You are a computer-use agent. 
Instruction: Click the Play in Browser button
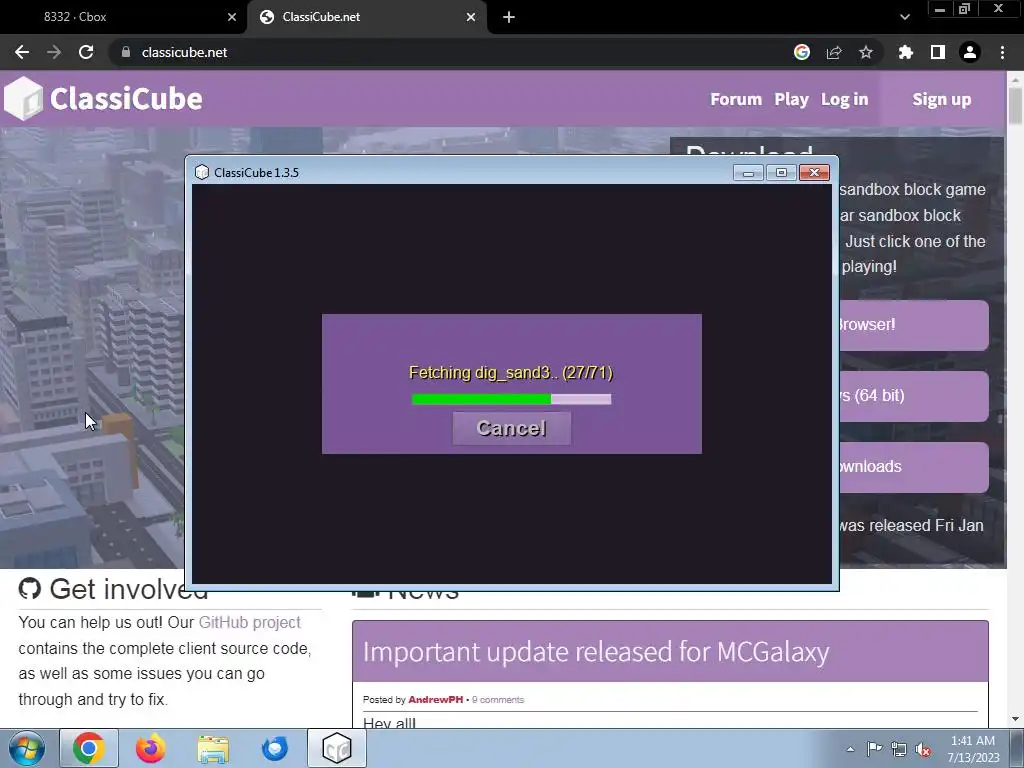point(914,325)
